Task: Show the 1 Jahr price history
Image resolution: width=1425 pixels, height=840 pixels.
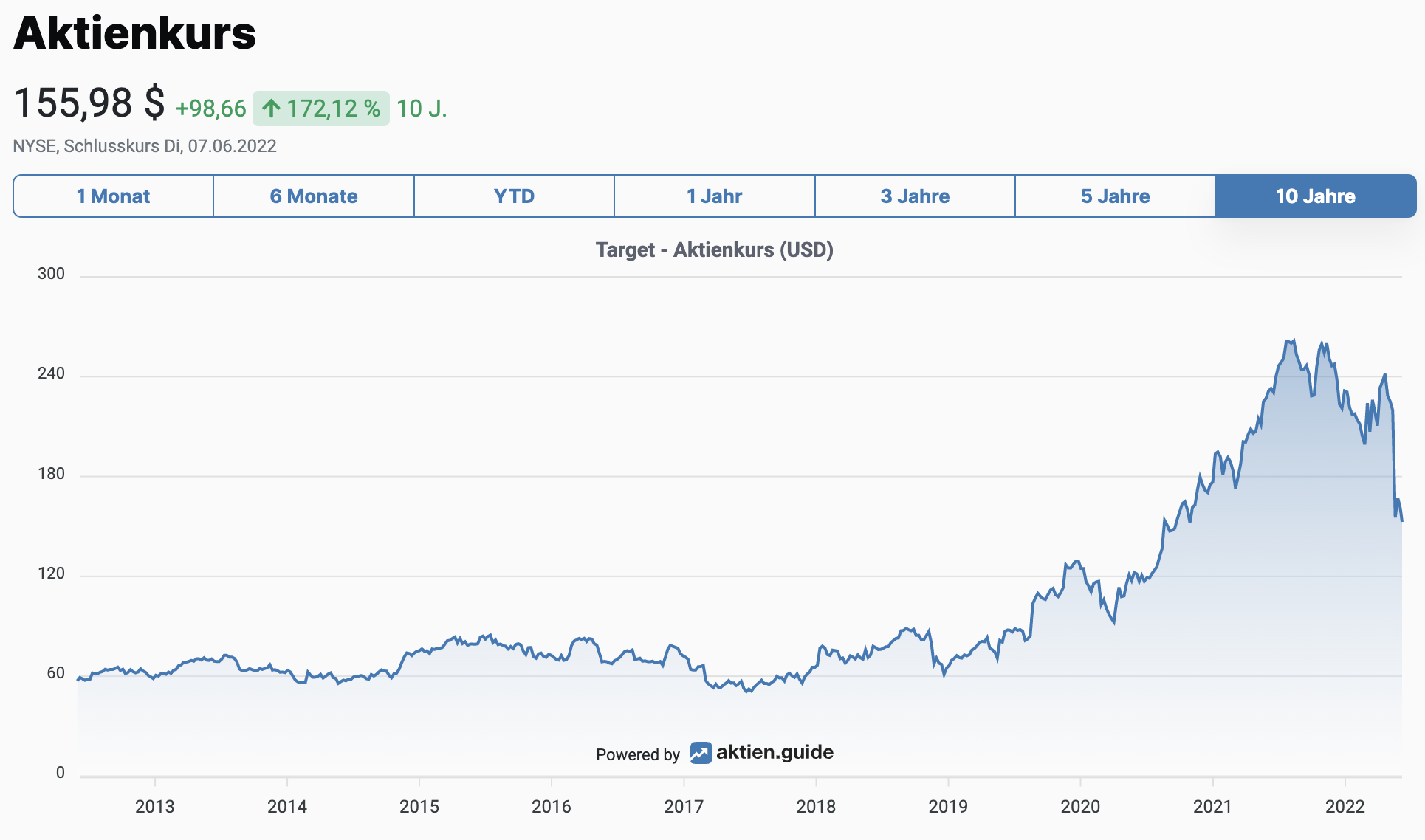Action: pyautogui.click(x=715, y=196)
